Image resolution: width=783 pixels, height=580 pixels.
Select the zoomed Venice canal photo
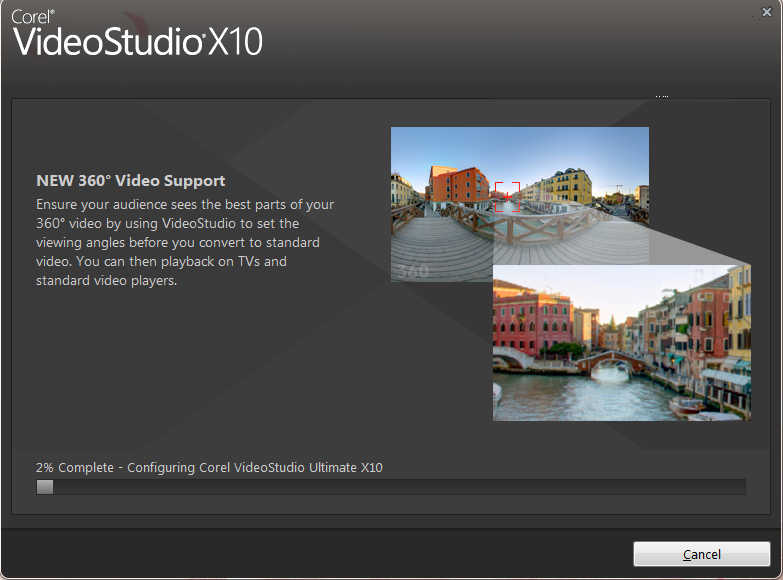coord(621,342)
